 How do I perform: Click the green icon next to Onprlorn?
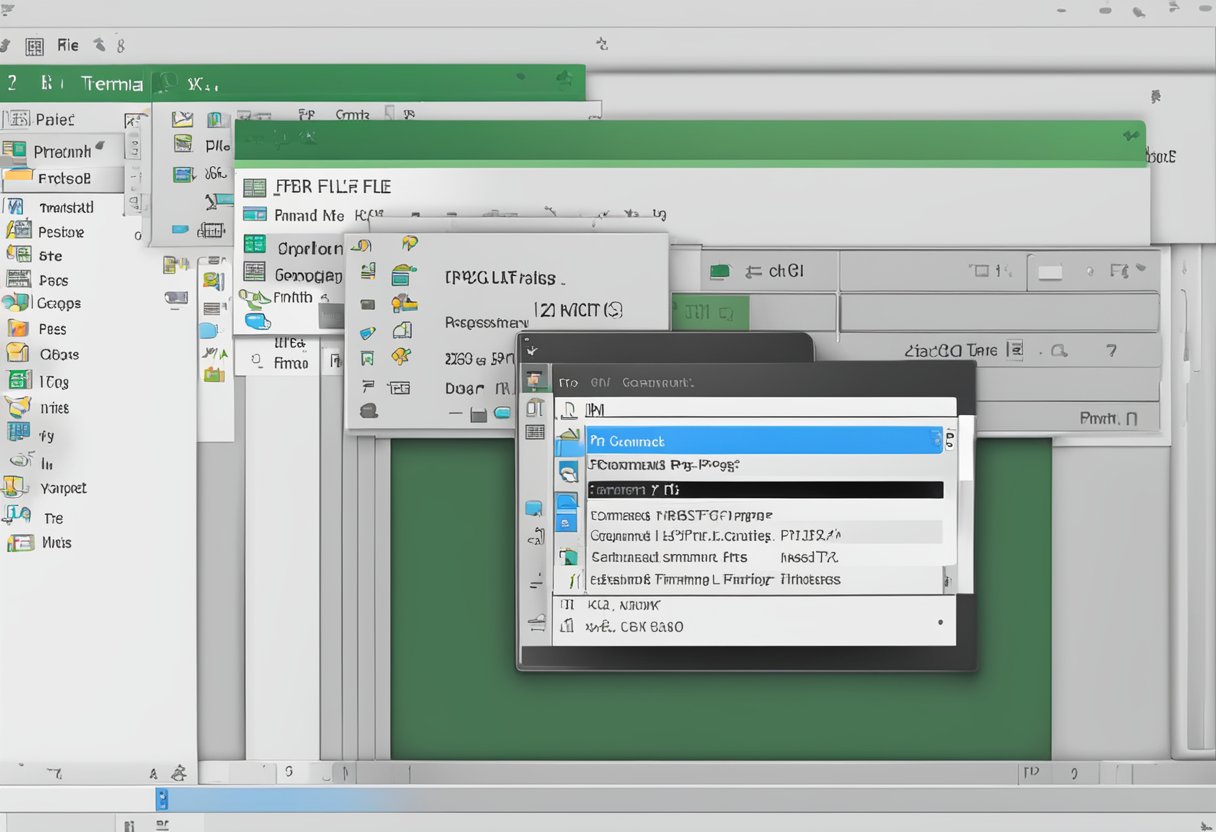click(x=255, y=244)
